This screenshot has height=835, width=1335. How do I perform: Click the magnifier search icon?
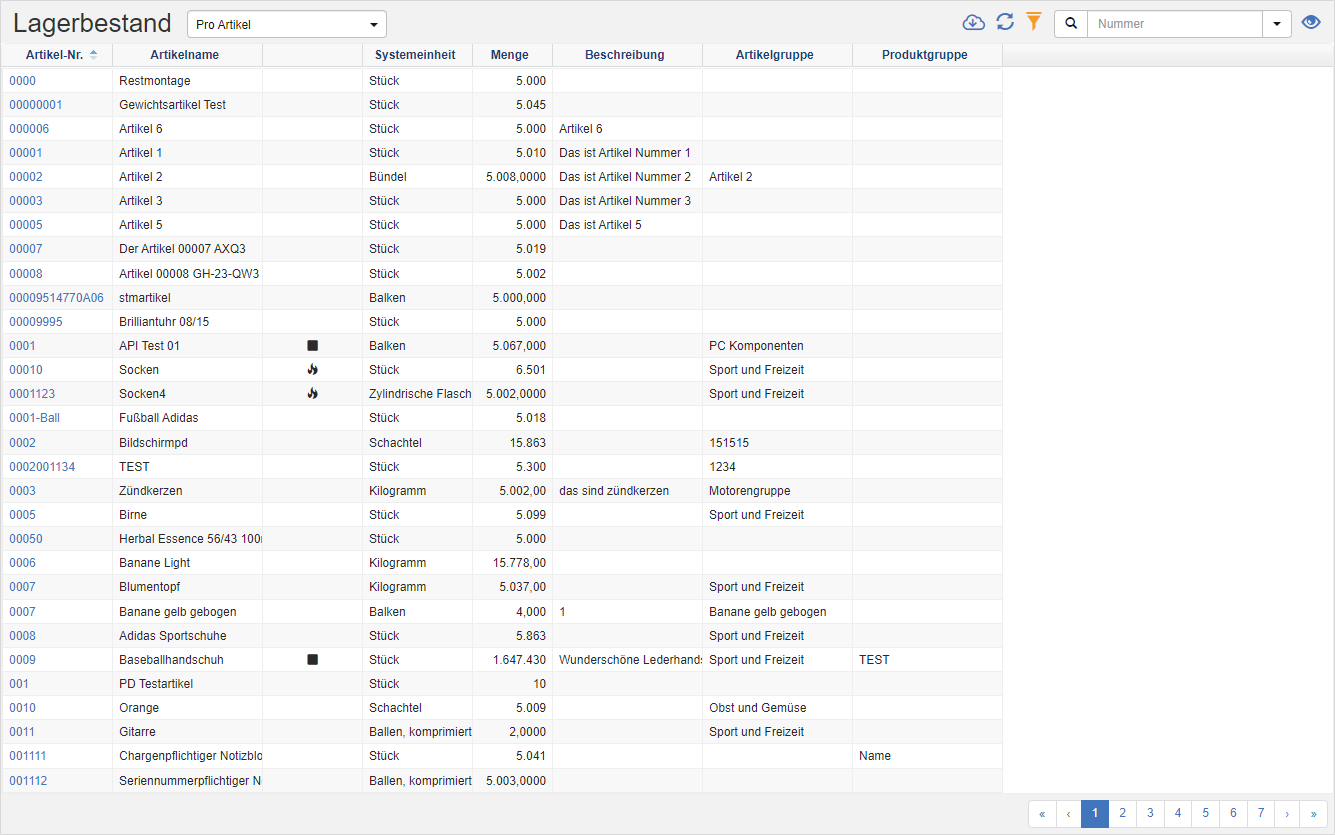1071,24
